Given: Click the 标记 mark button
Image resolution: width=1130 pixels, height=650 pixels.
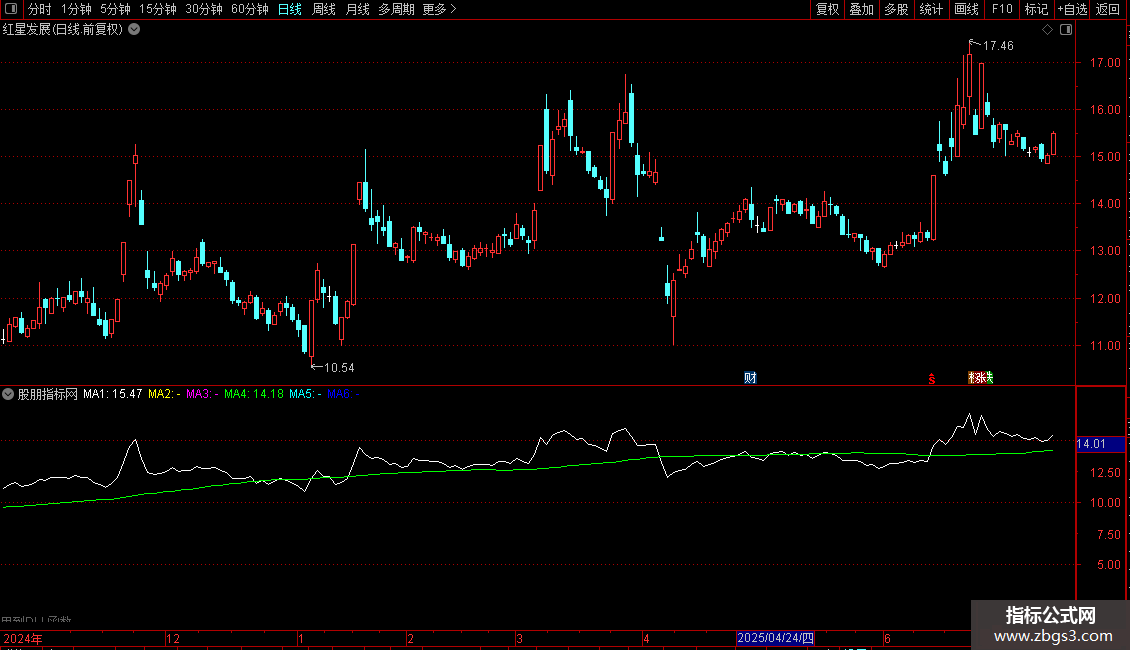Looking at the screenshot, I should [x=1036, y=9].
